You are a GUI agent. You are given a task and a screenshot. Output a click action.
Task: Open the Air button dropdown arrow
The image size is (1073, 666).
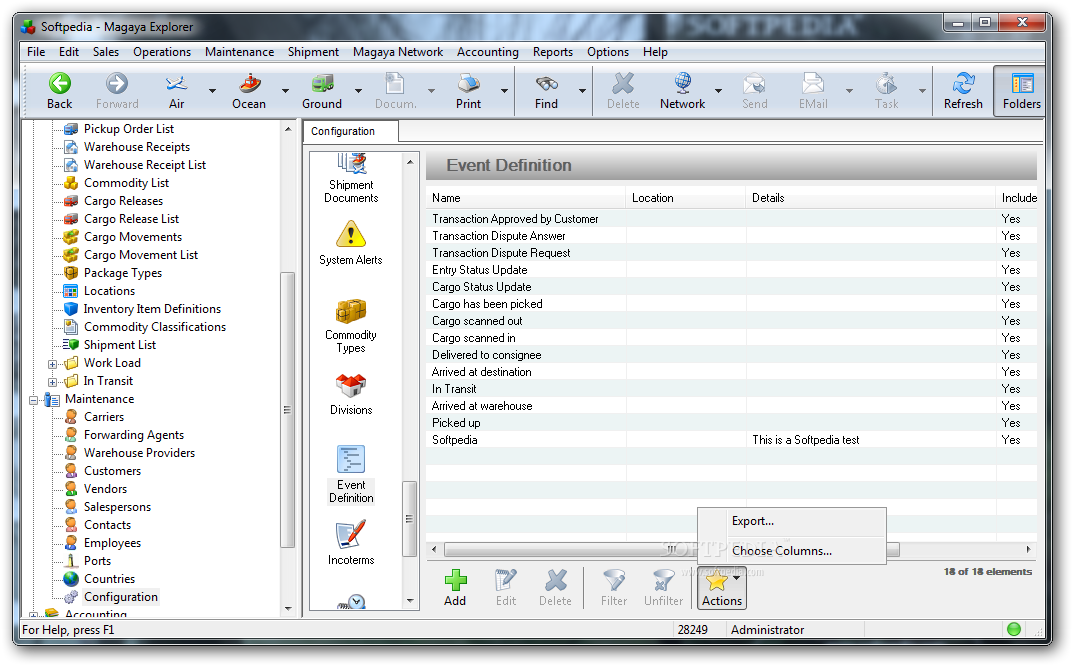(x=212, y=90)
